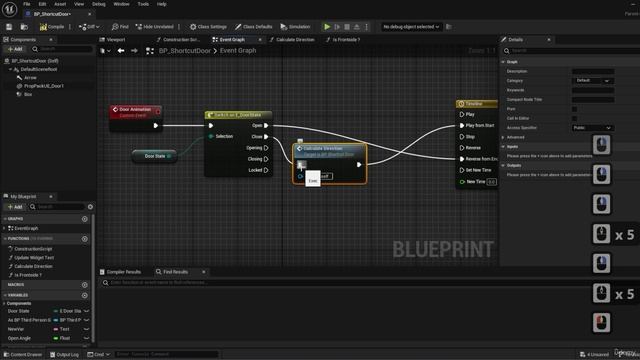The image size is (640, 360).
Task: Expand the Door State variable row chevron
Action: pyautogui.click(x=87, y=311)
